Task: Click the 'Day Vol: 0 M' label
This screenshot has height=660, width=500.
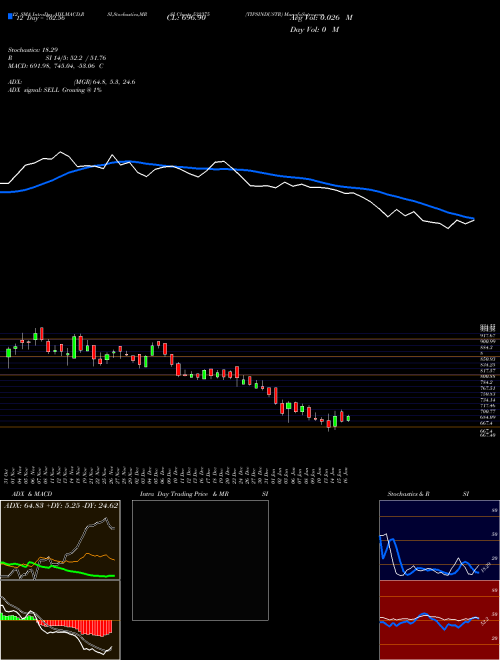Action: click(314, 30)
